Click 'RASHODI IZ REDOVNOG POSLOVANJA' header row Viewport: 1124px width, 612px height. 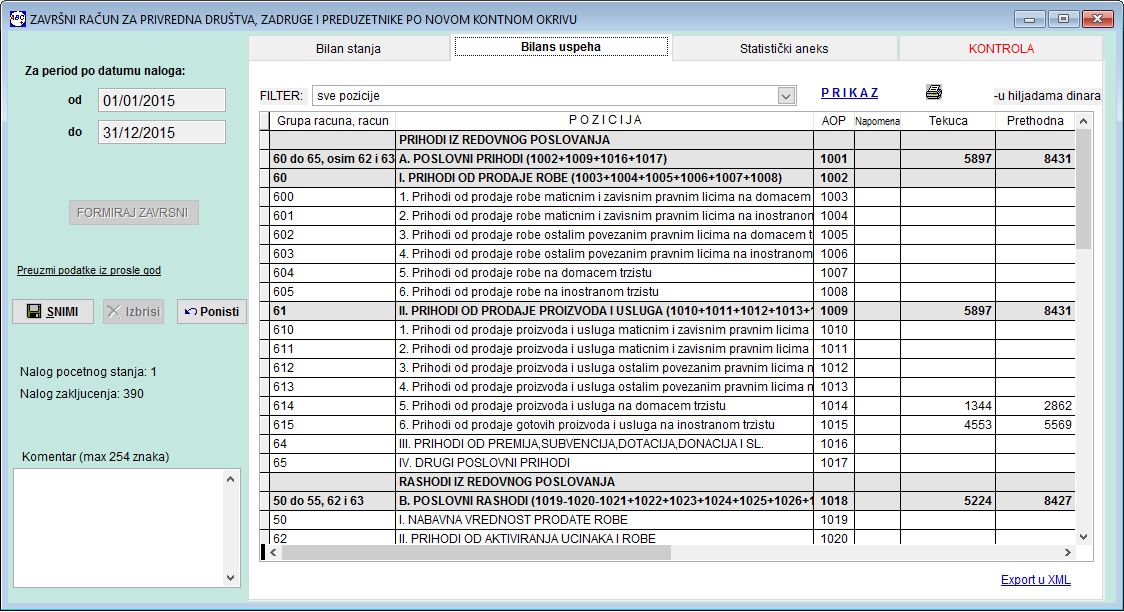[604, 482]
